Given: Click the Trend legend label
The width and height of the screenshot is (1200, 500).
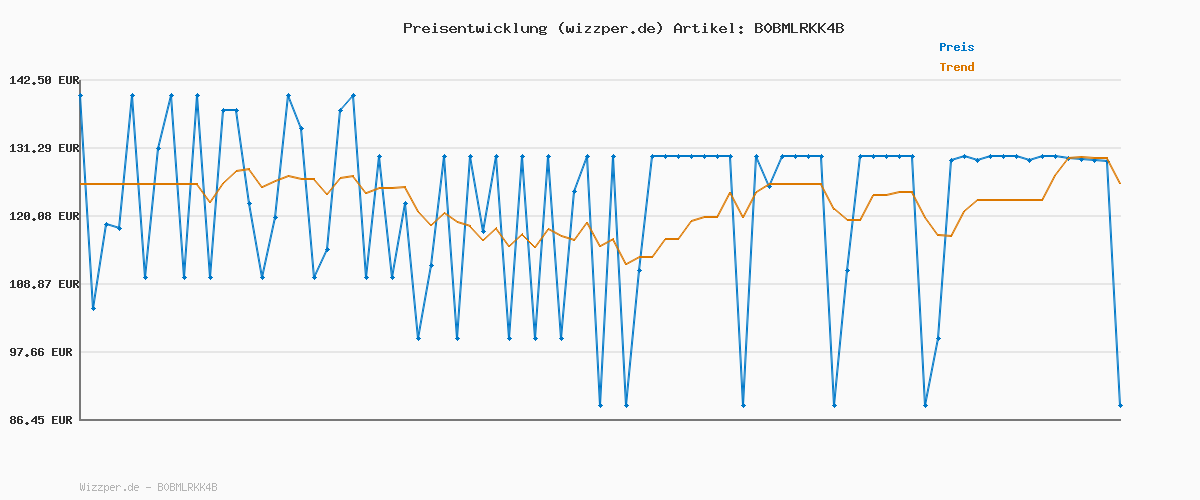Looking at the screenshot, I should coord(956,67).
